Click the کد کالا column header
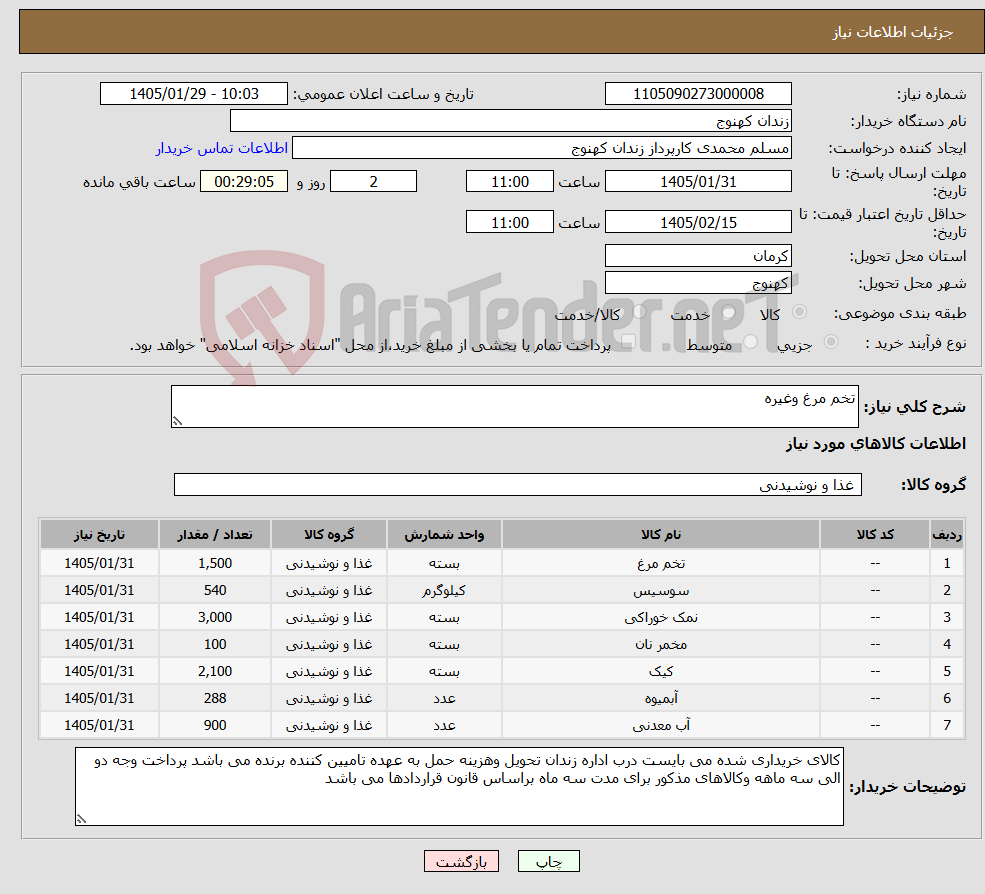Image resolution: width=985 pixels, height=894 pixels. coord(875,535)
